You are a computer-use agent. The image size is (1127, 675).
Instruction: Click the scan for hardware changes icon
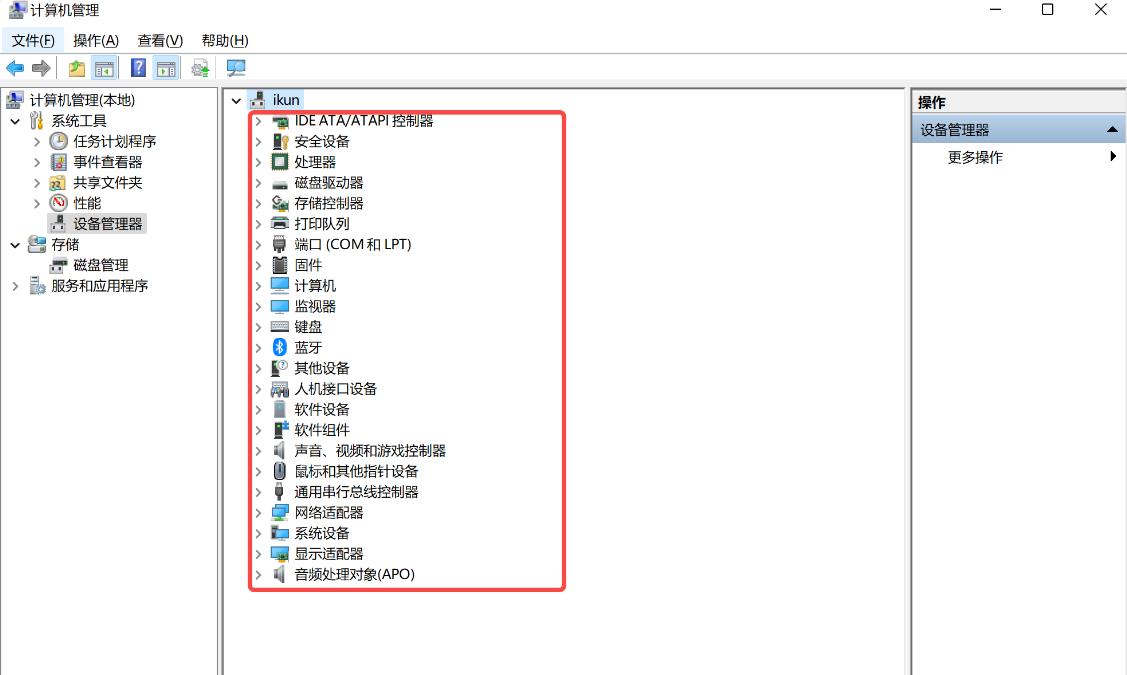click(236, 68)
